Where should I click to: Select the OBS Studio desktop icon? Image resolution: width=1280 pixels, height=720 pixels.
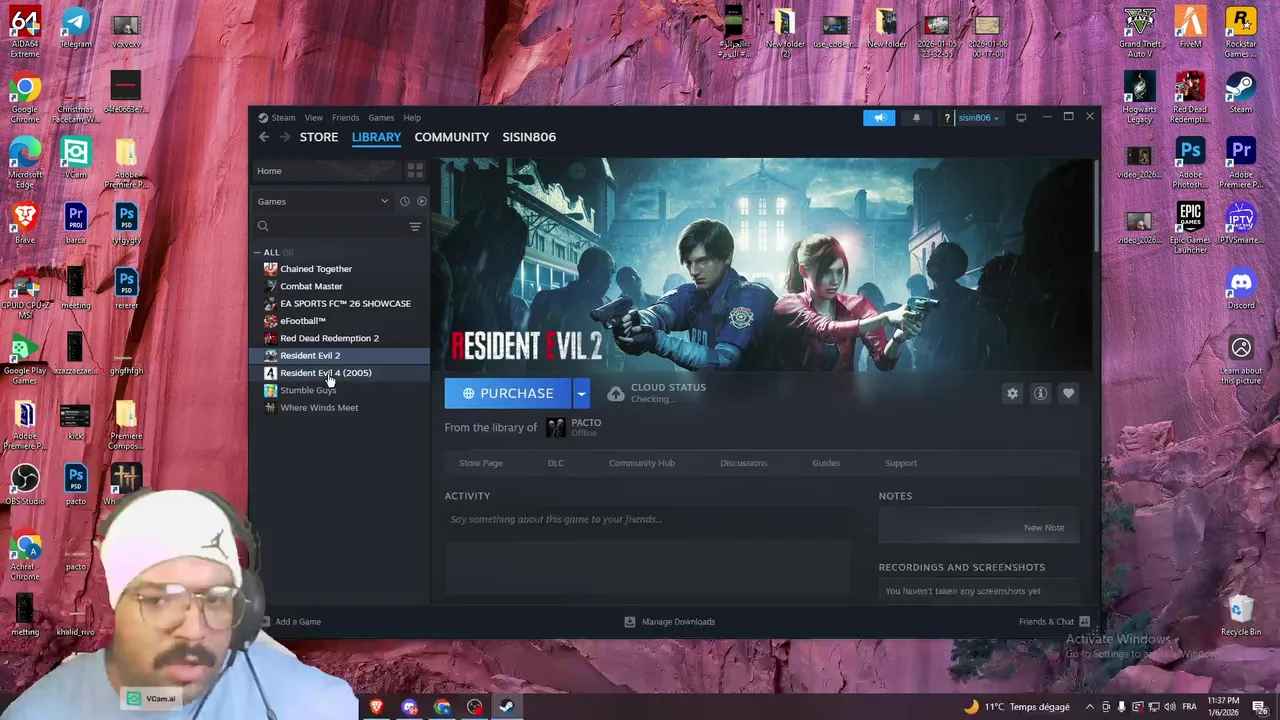(x=25, y=484)
